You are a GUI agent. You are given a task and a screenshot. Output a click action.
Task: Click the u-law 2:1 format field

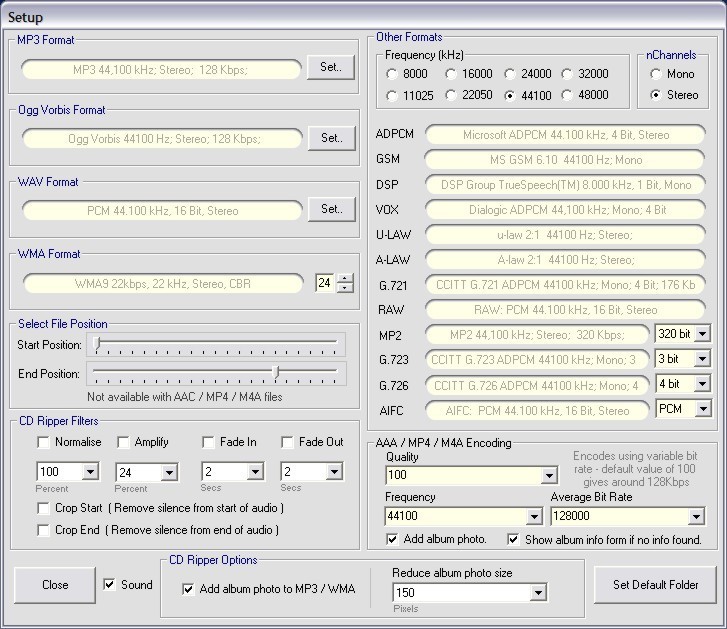(566, 235)
